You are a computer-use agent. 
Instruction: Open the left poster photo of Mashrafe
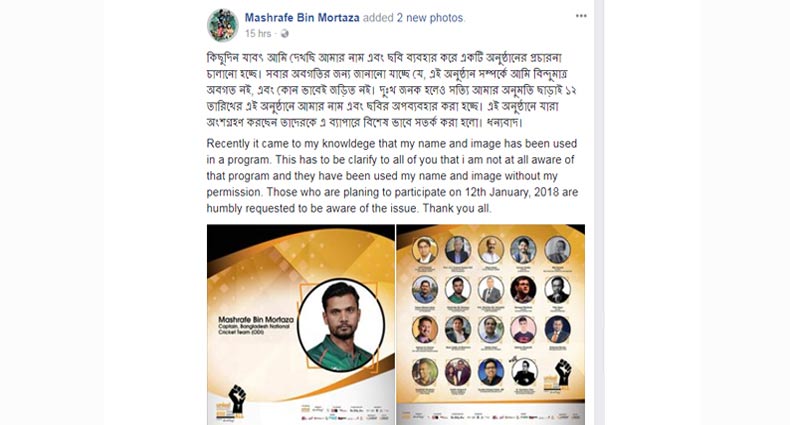click(301, 324)
